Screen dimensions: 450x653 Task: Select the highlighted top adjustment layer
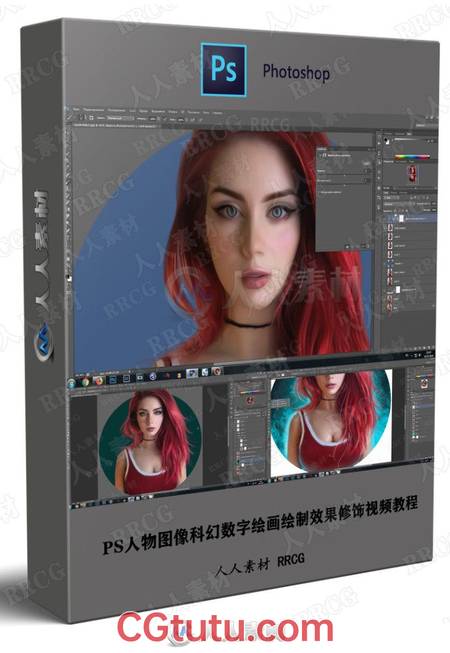pos(411,219)
